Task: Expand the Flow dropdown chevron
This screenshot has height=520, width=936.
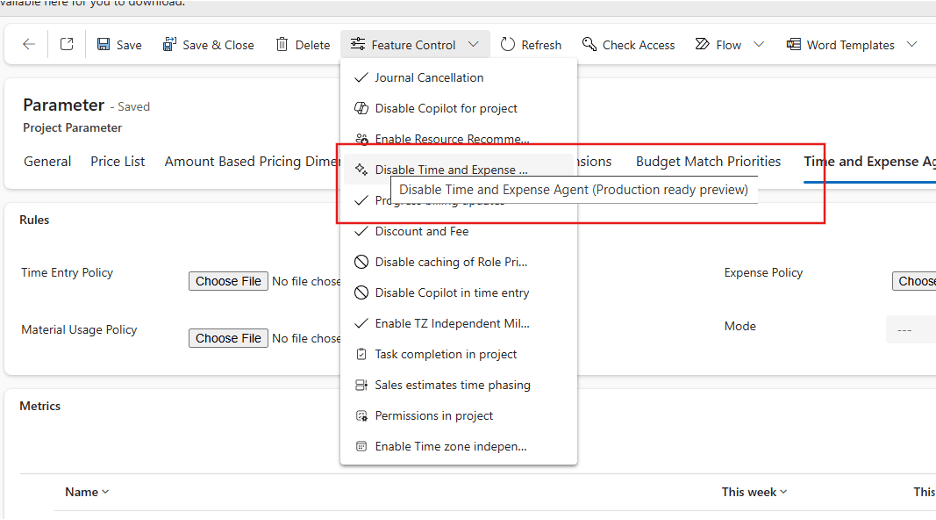Action: pyautogui.click(x=759, y=45)
